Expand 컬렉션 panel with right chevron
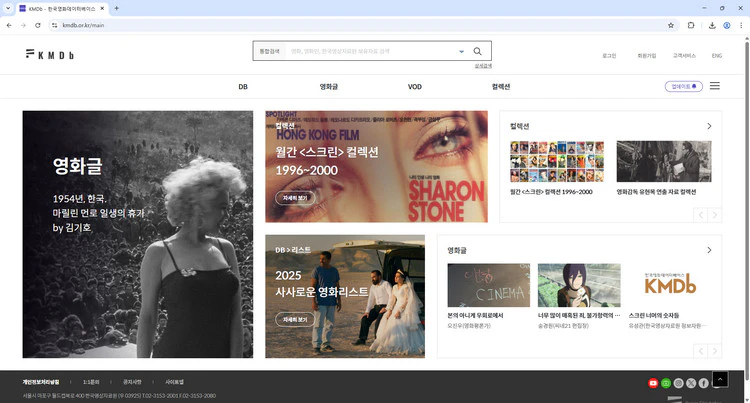The image size is (750, 403). (x=709, y=126)
